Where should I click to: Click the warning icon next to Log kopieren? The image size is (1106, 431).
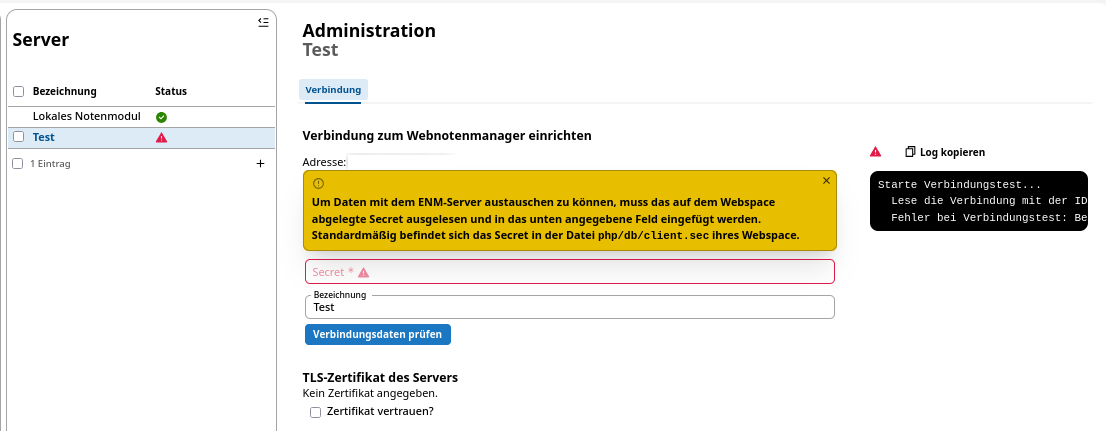pos(875,152)
